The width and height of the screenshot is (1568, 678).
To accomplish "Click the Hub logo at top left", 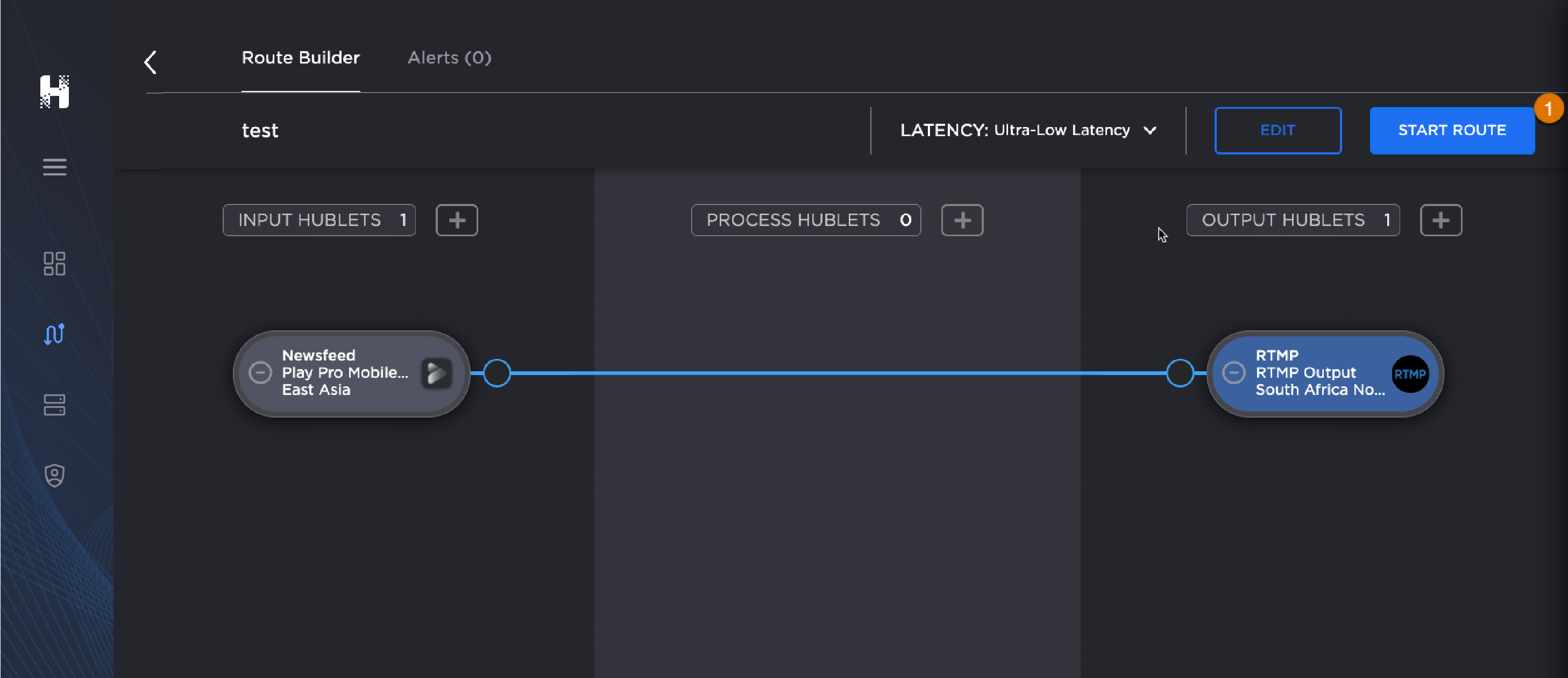I will [x=54, y=93].
